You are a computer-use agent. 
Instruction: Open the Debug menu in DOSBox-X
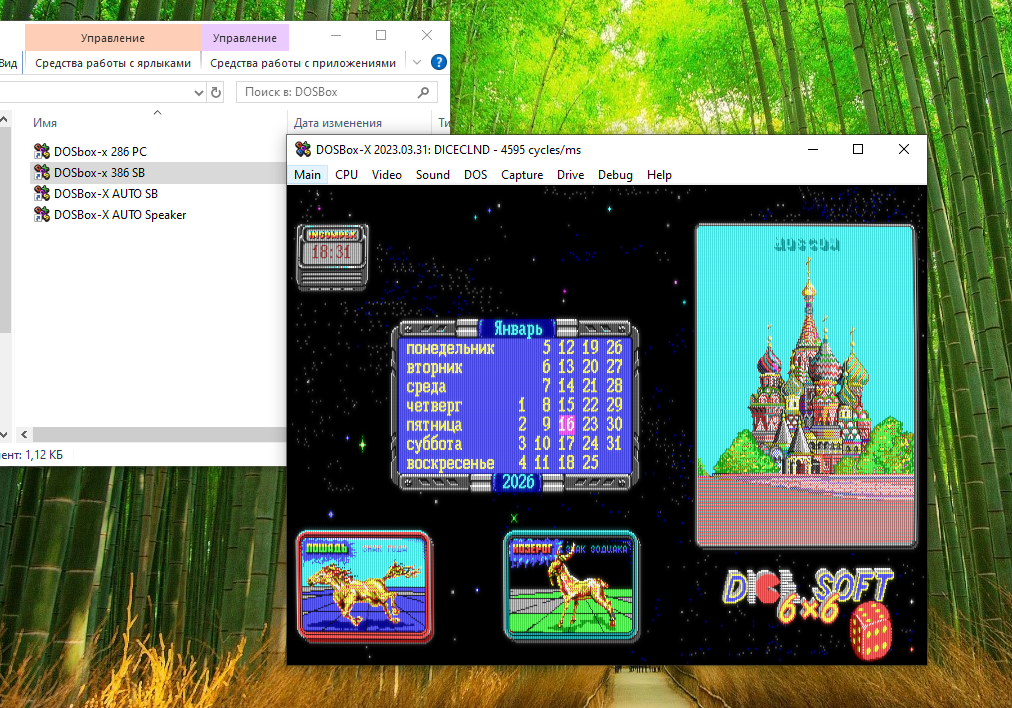[x=615, y=175]
